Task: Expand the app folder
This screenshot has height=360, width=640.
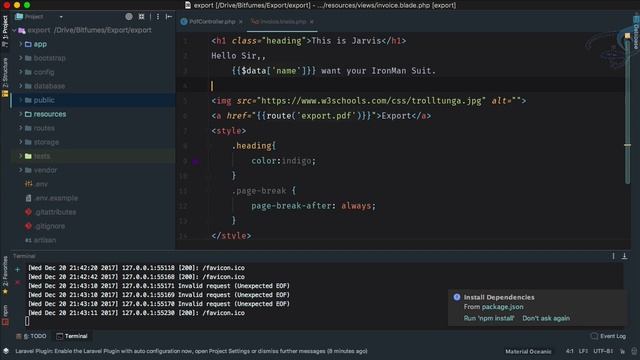Action: tap(20, 44)
